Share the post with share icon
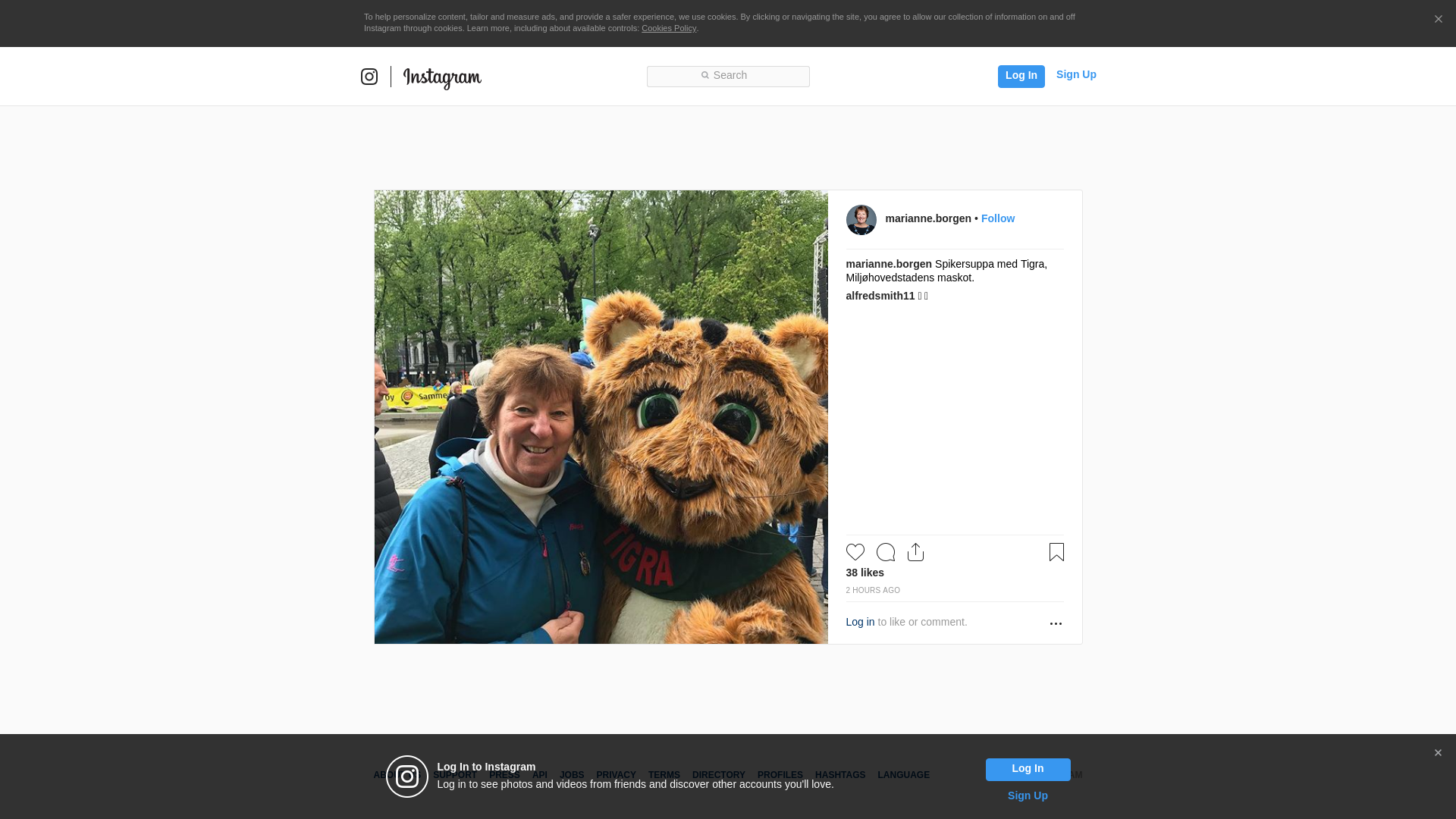Image resolution: width=1456 pixels, height=819 pixels. coord(915,552)
